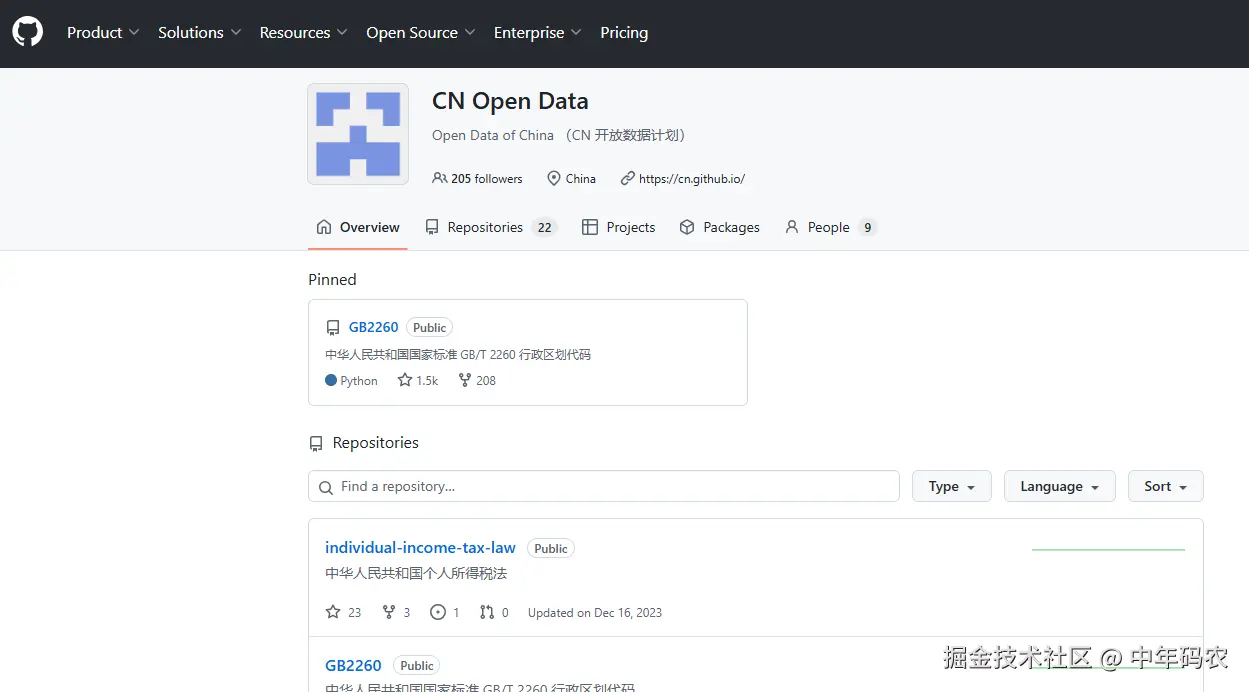1249x692 pixels.
Task: Click the followers people icon
Action: pos(439,178)
